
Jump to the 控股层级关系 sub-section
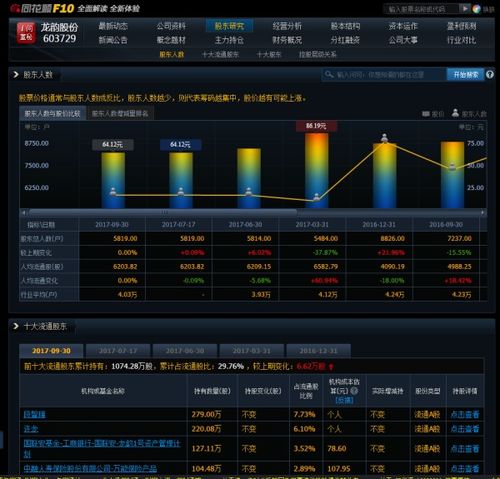pos(318,55)
